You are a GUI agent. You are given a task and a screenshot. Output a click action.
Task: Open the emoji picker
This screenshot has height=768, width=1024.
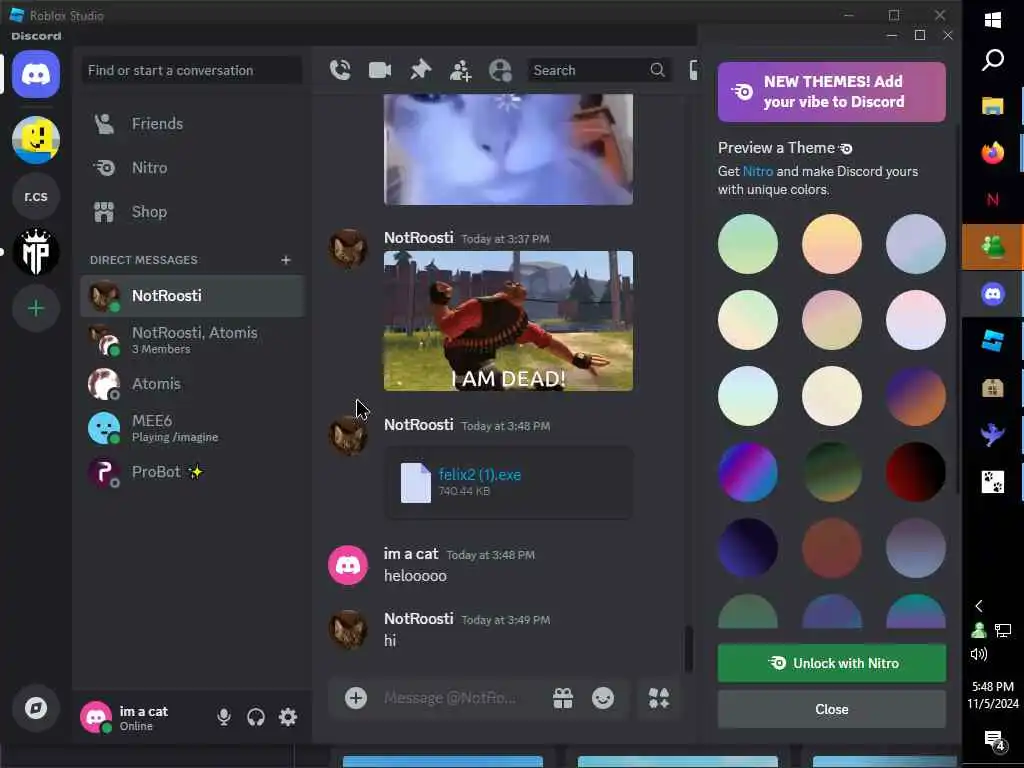click(603, 698)
